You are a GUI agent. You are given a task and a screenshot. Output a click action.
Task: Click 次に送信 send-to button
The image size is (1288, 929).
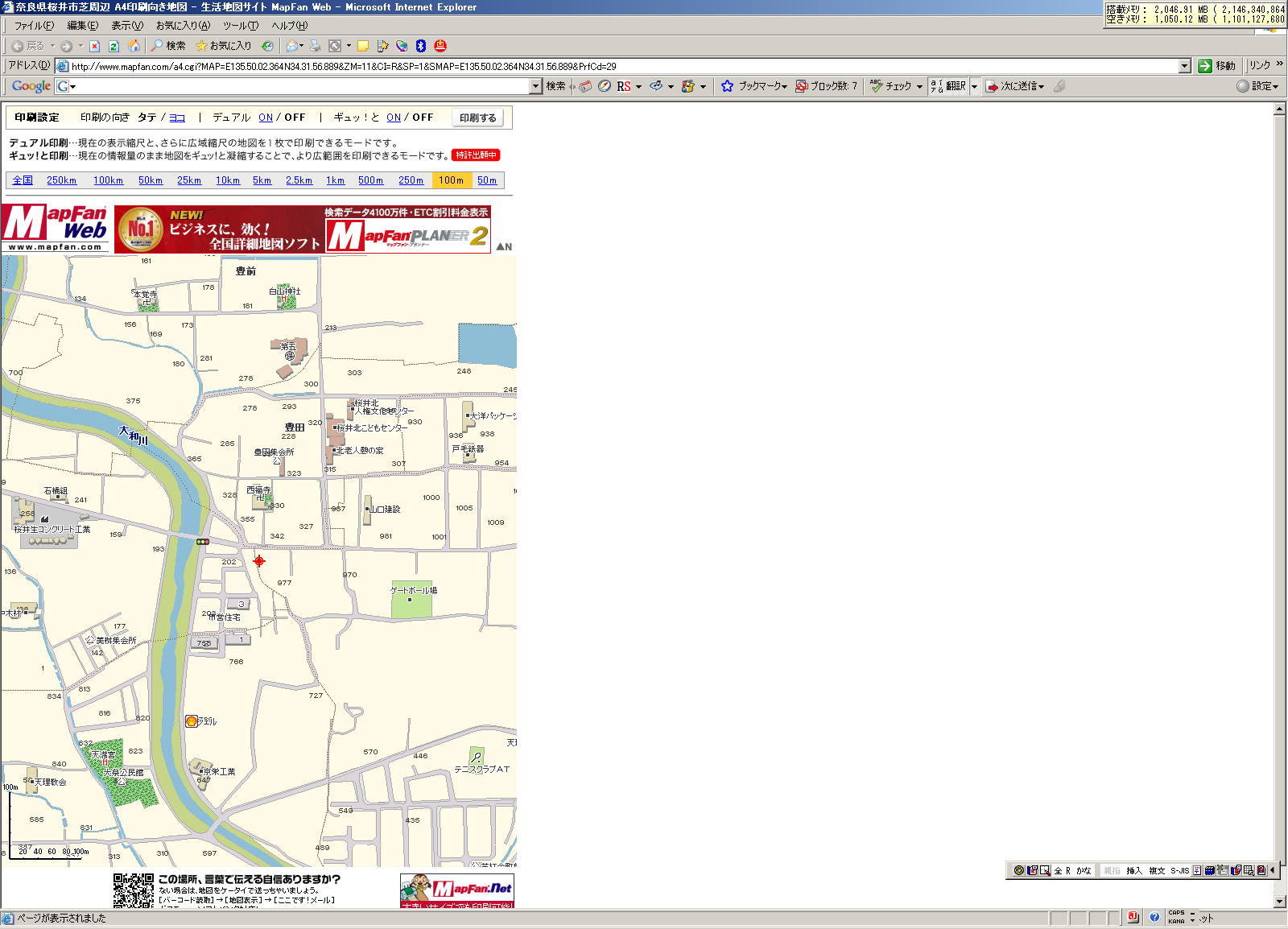pyautogui.click(x=1015, y=86)
